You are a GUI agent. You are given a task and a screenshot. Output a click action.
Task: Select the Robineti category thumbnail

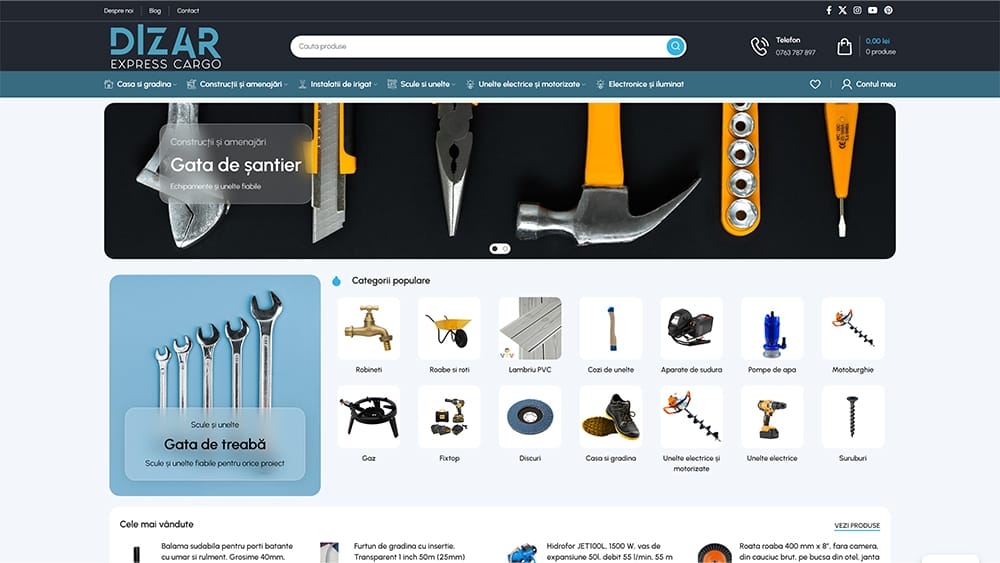click(369, 329)
